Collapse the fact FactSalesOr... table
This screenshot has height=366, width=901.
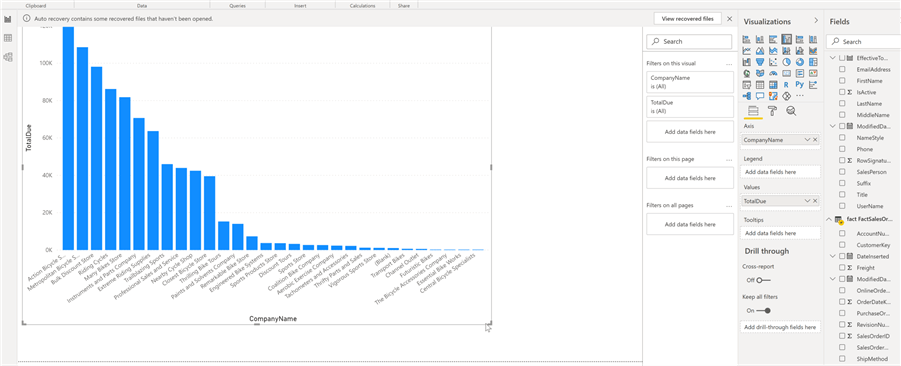pos(828,219)
